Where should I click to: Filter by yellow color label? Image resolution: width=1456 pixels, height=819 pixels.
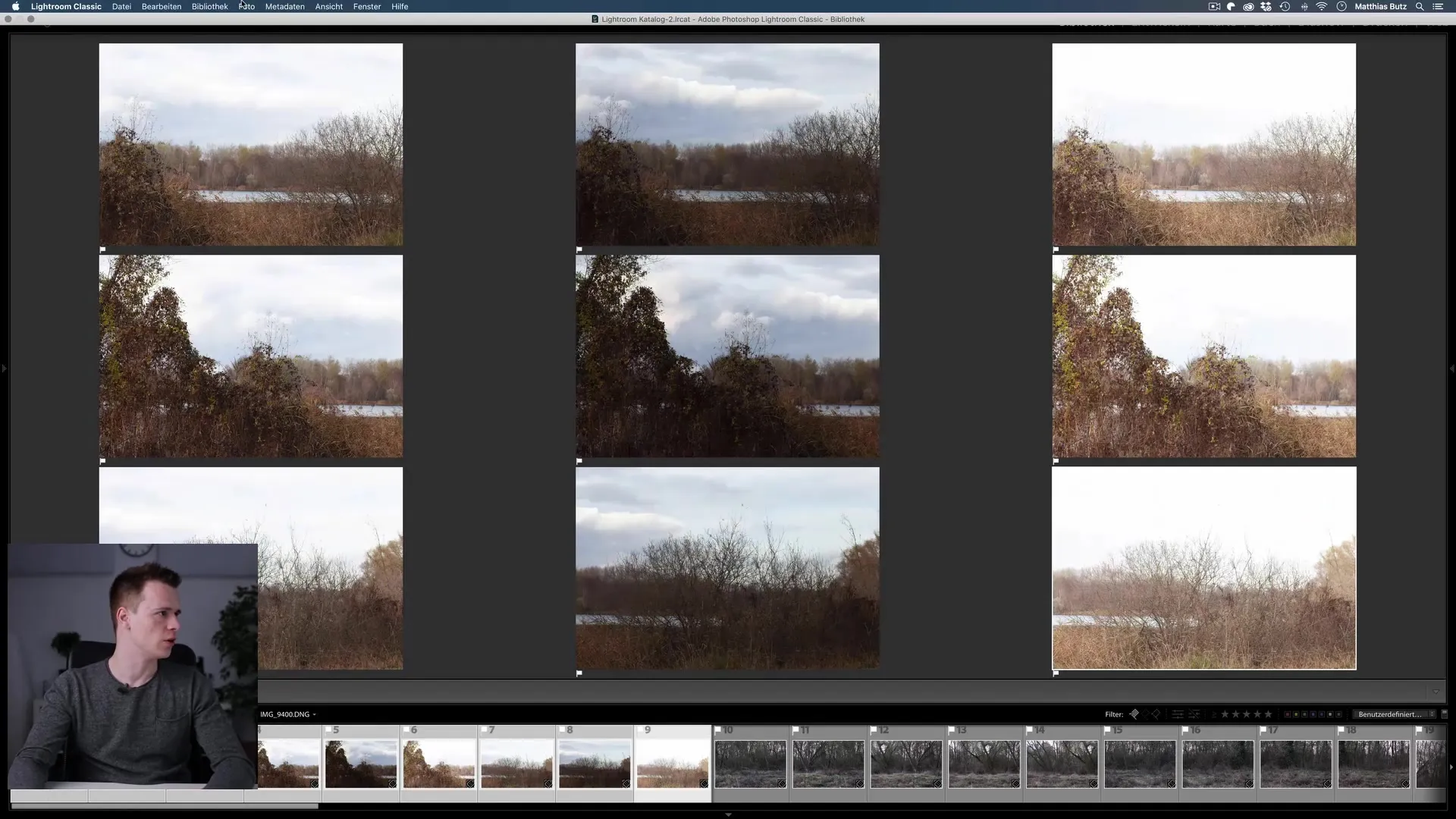point(1296,714)
